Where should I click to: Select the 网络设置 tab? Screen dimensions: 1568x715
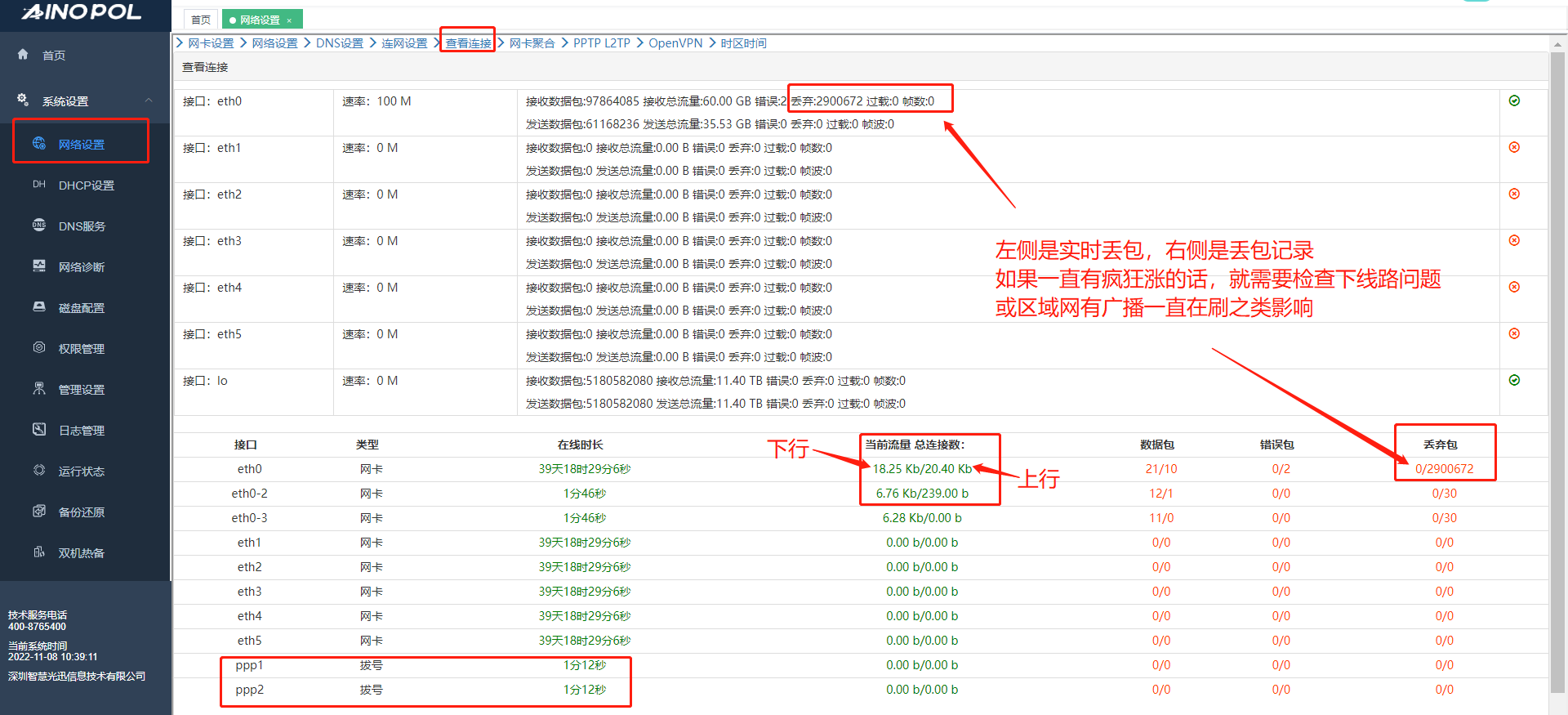(260, 20)
